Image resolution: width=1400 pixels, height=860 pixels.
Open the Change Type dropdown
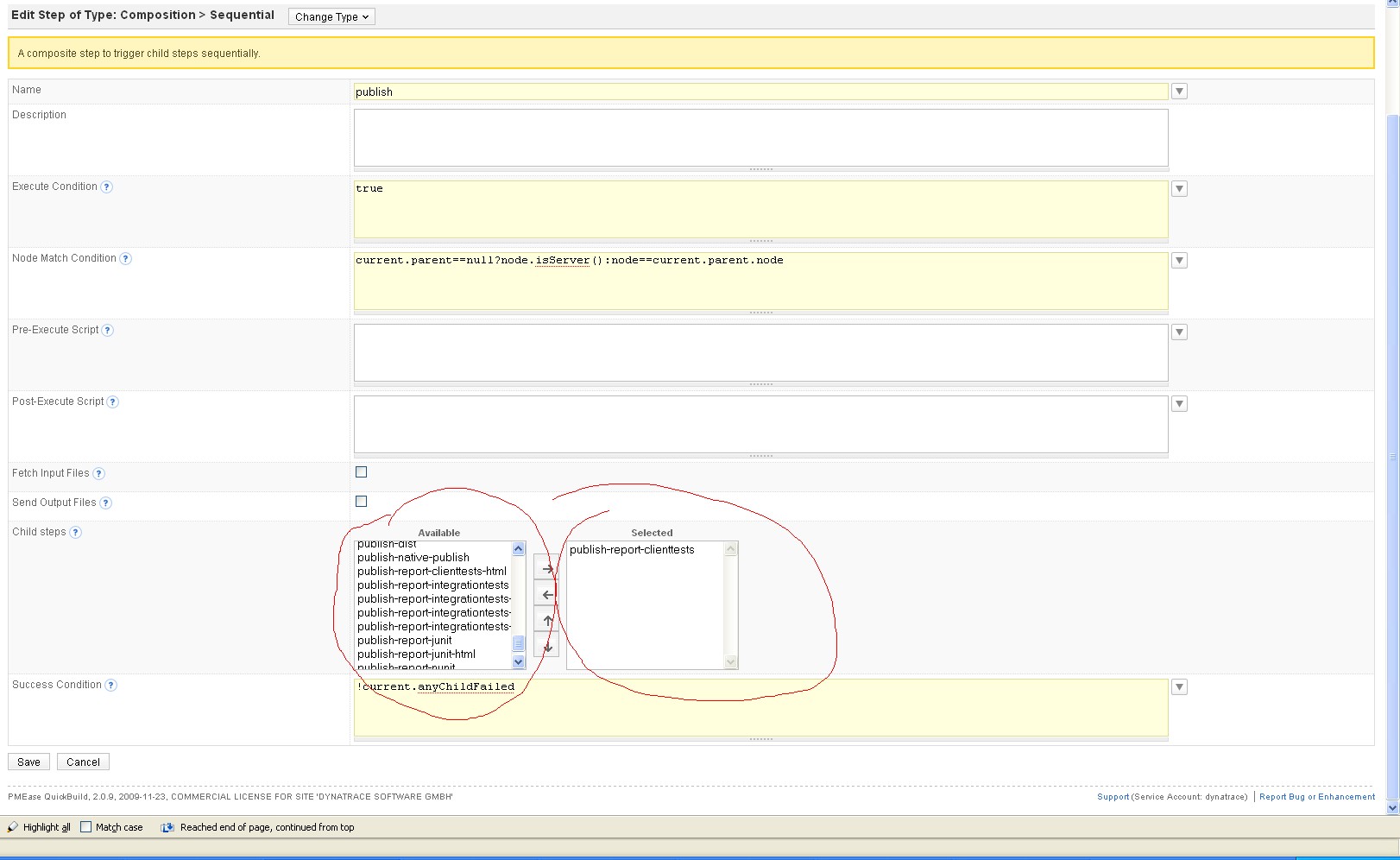pyautogui.click(x=331, y=16)
